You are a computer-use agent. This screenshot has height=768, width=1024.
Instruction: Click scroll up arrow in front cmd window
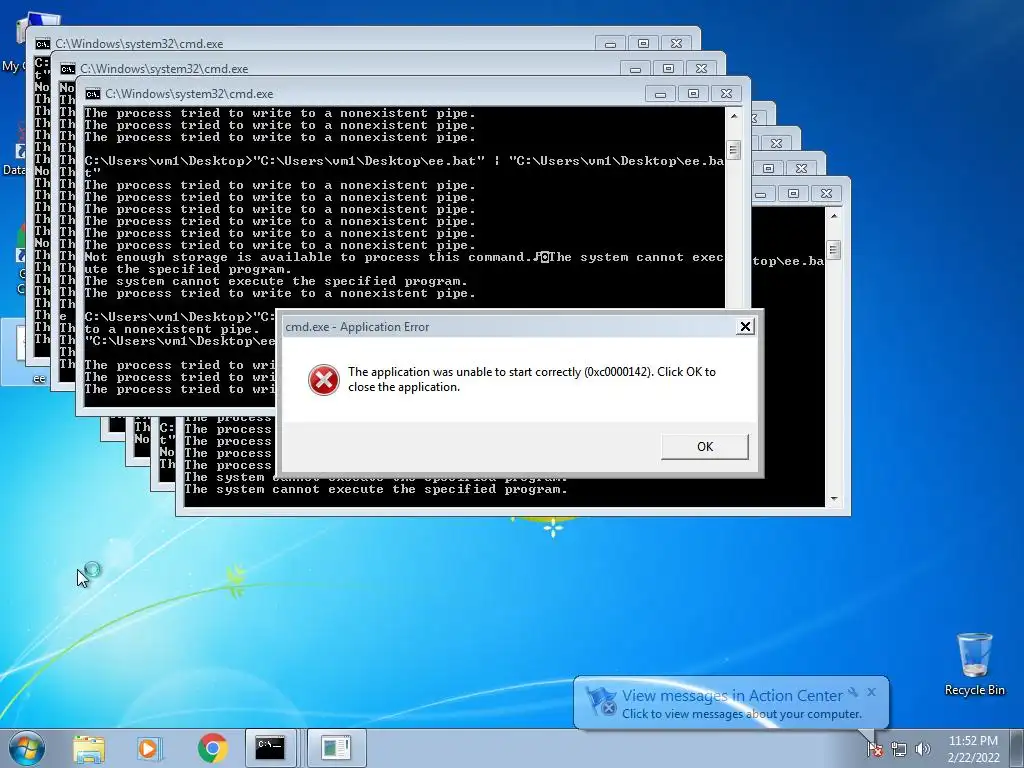[734, 116]
